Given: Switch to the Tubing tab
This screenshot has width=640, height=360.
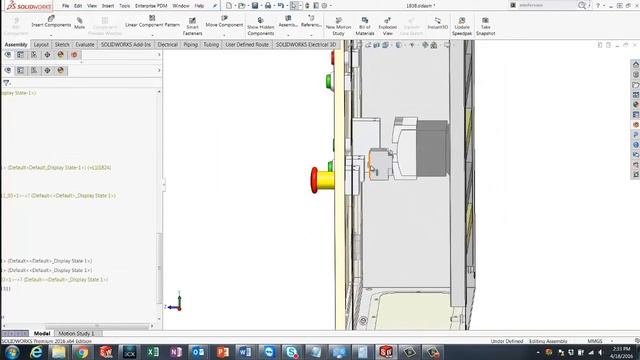Looking at the screenshot, I should click(211, 44).
